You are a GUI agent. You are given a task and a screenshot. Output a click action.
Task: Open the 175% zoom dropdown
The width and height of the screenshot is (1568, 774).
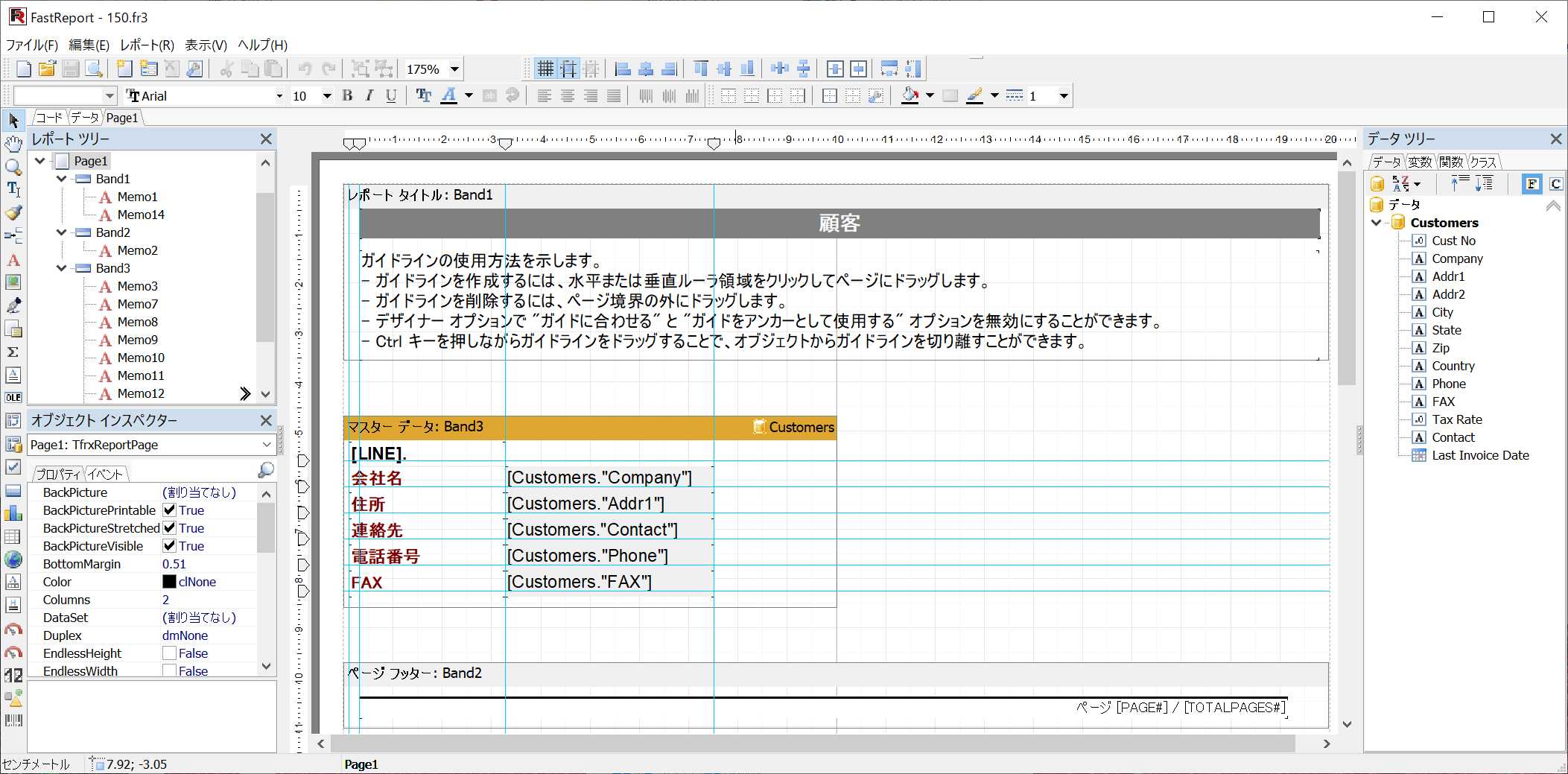click(x=454, y=69)
